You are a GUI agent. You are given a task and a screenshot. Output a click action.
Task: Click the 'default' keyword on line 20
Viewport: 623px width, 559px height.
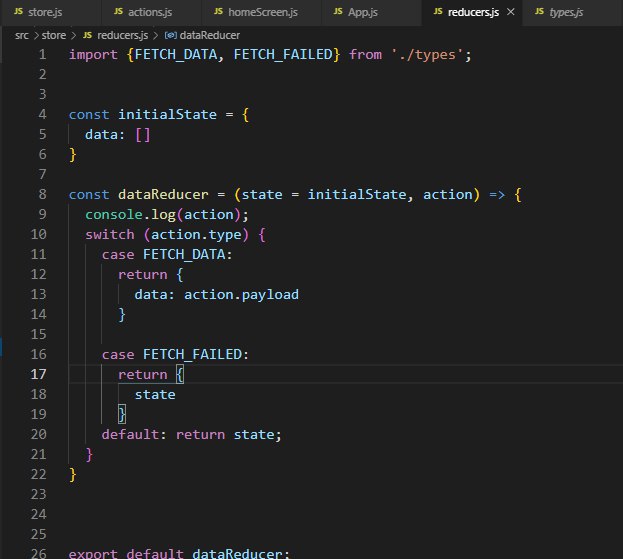coord(130,434)
